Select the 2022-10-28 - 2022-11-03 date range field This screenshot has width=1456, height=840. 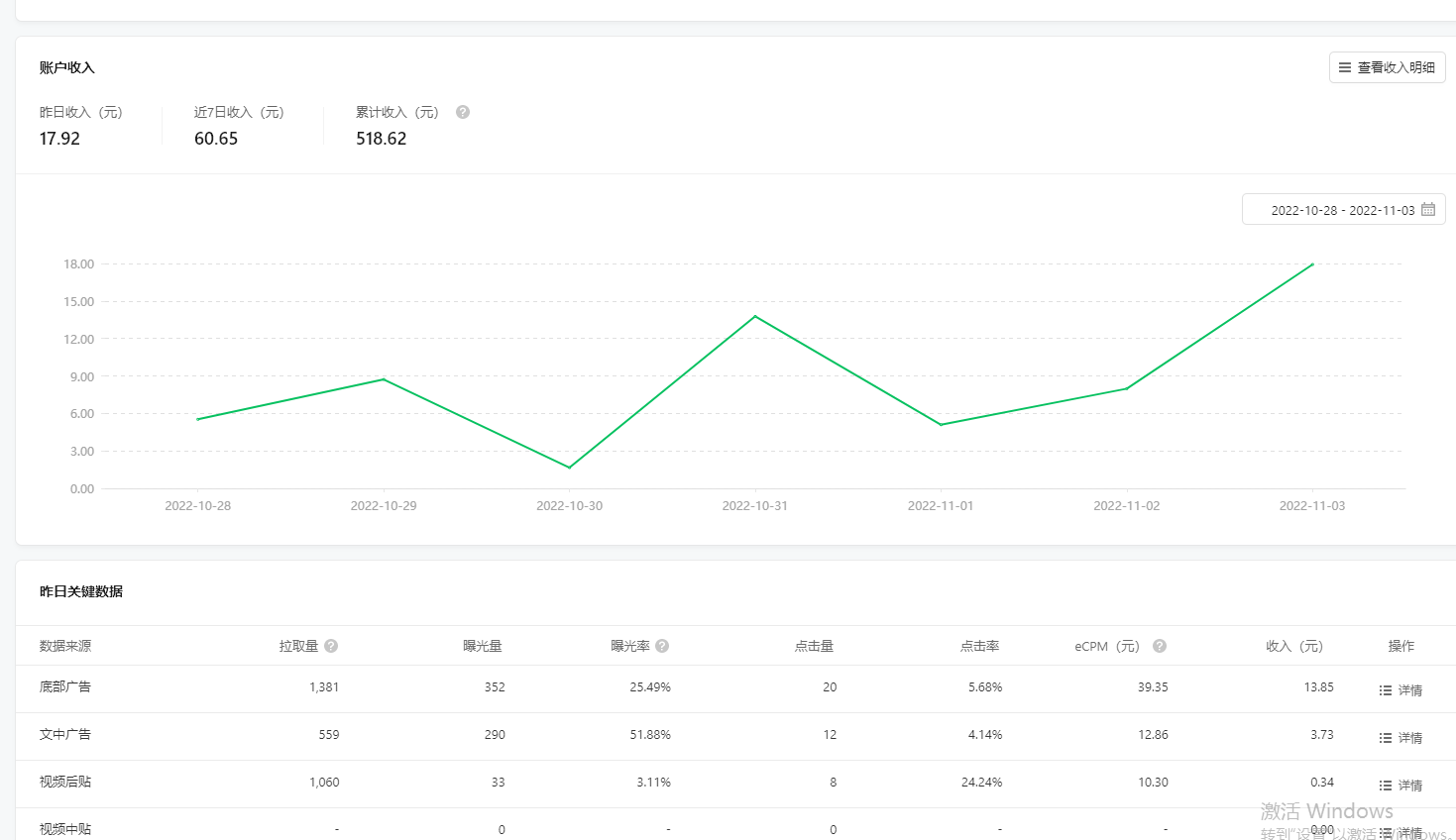pyautogui.click(x=1342, y=210)
